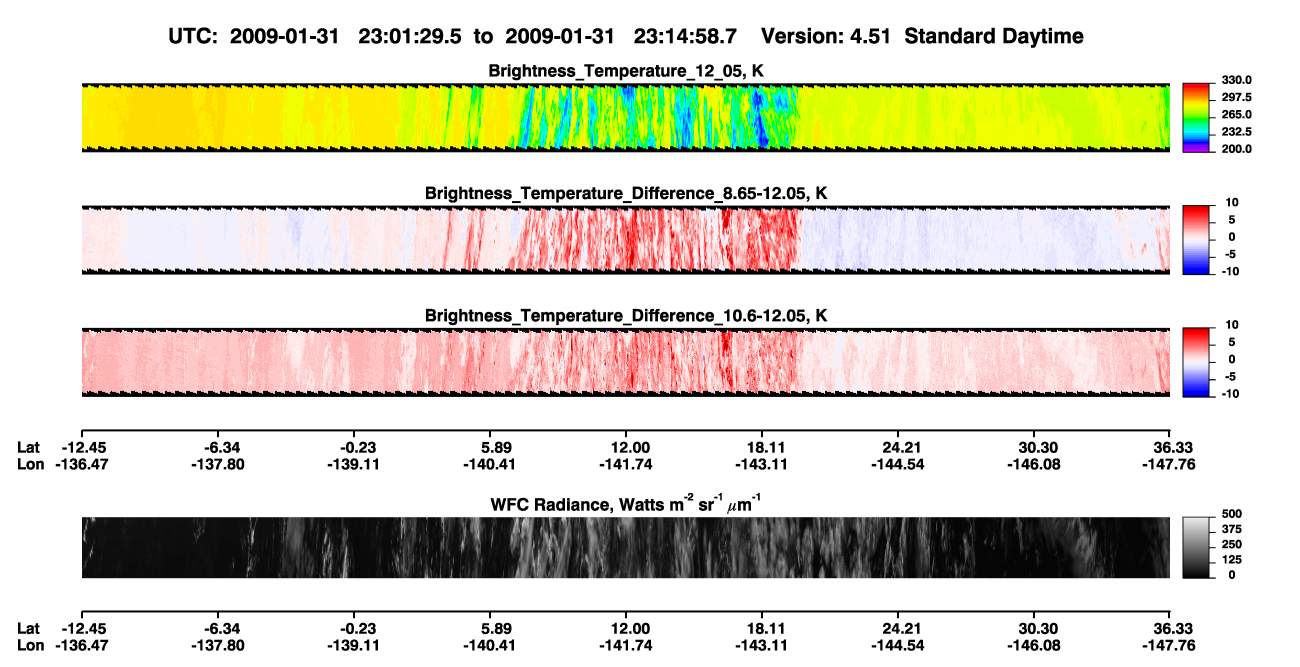Click upper axis latitude value 12.00
Image resolution: width=1300 pixels, height=667 pixels.
point(626,447)
